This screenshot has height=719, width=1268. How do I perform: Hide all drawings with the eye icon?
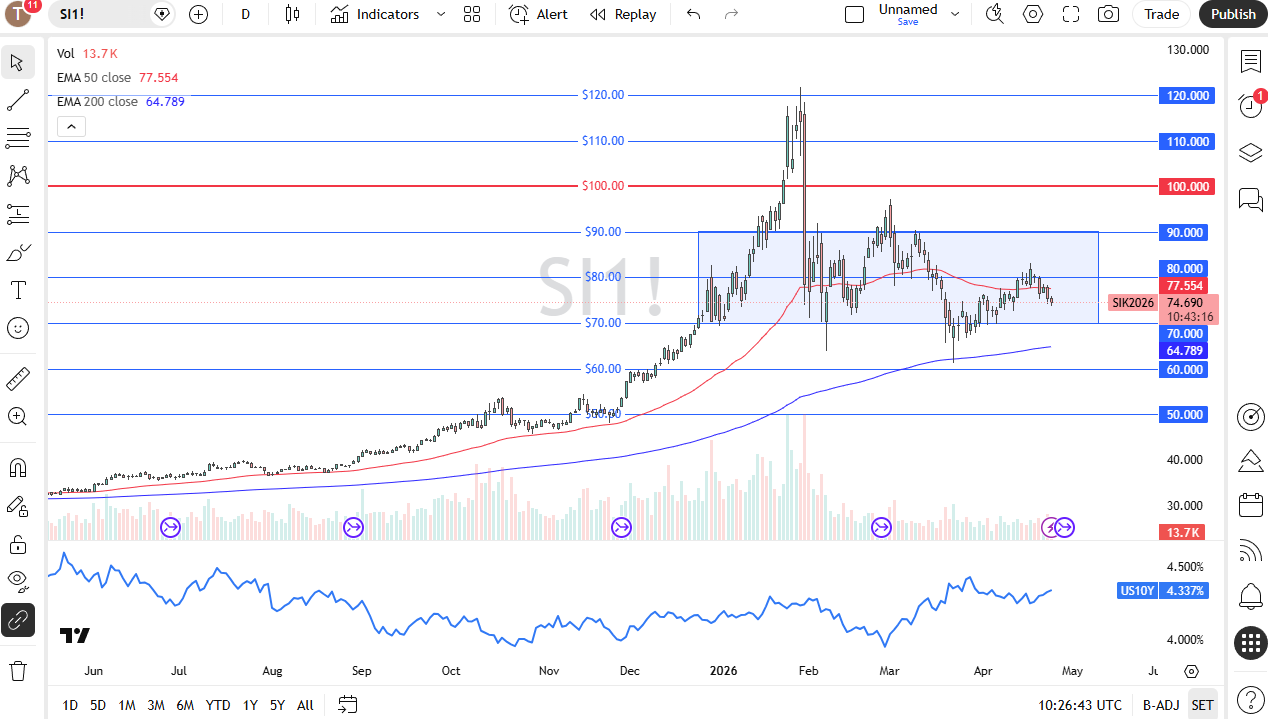click(17, 582)
